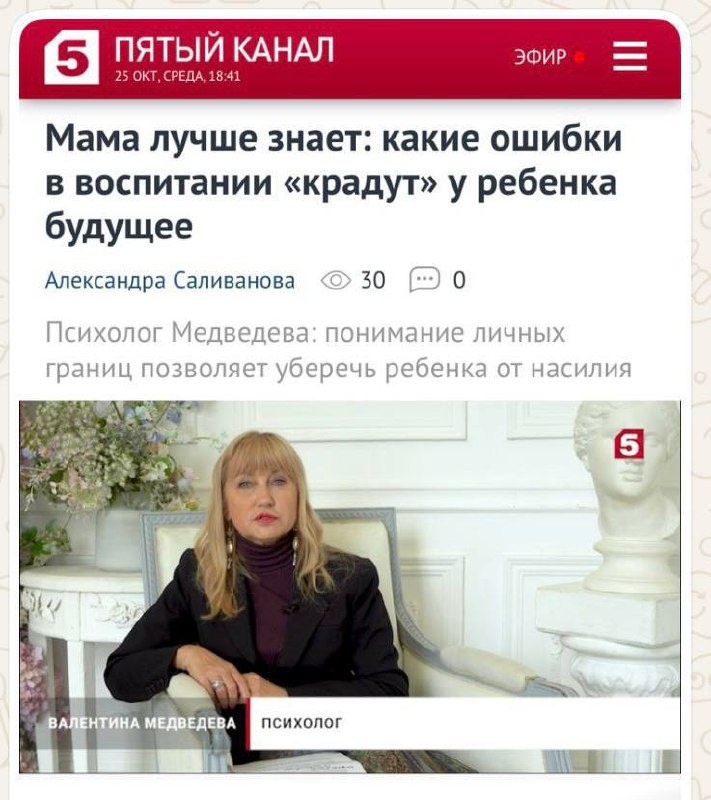711x800 pixels.
Task: Open comments via speech bubble icon
Action: point(424,280)
